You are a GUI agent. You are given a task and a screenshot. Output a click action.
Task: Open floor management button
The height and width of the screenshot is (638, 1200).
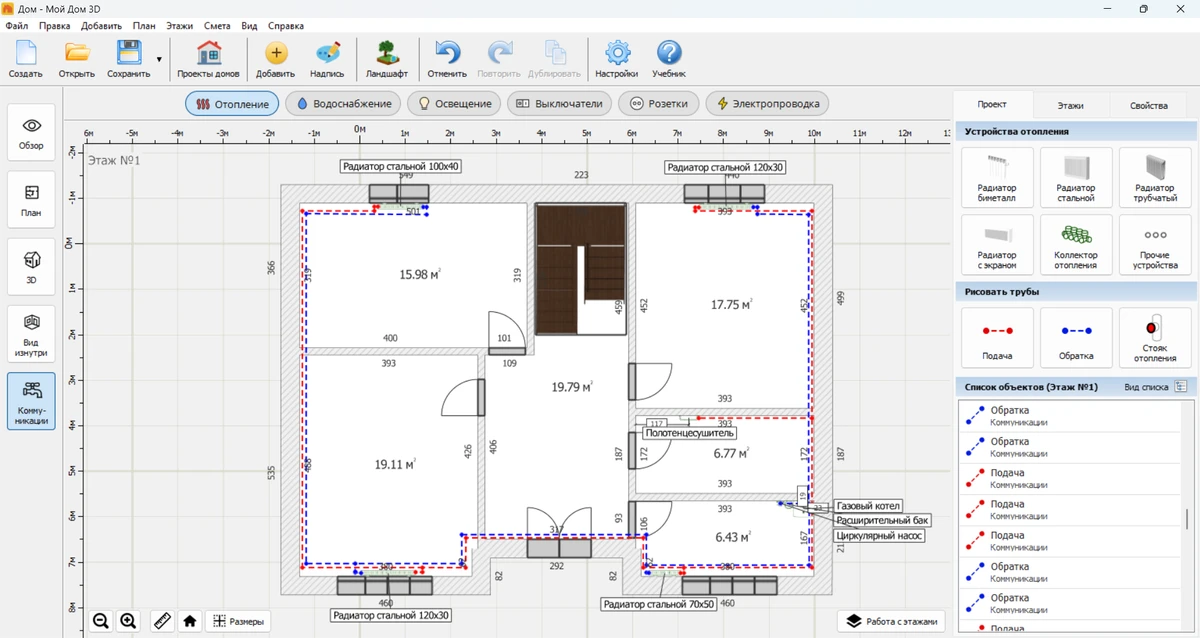(893, 621)
